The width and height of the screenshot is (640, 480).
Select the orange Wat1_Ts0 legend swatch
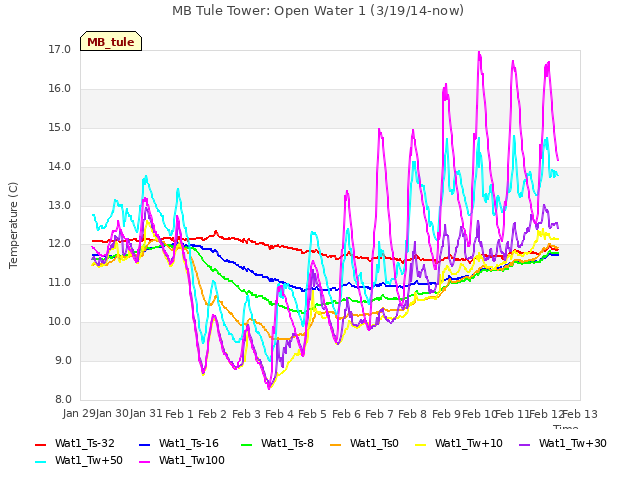[336, 444]
